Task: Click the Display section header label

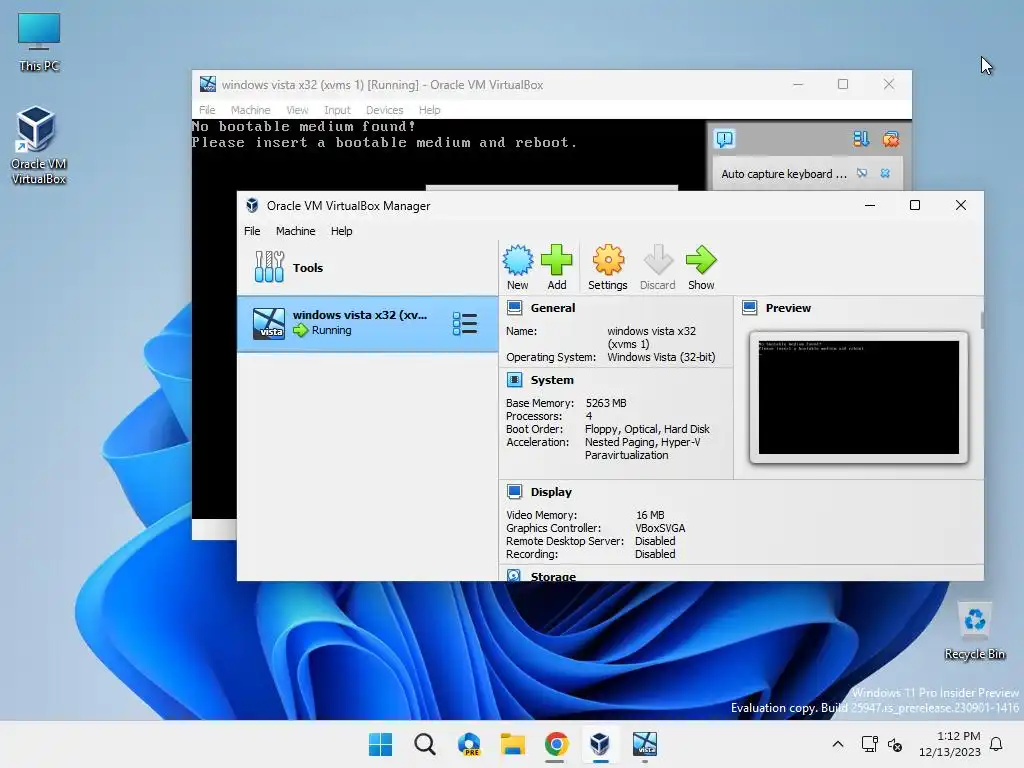Action: coord(551,491)
